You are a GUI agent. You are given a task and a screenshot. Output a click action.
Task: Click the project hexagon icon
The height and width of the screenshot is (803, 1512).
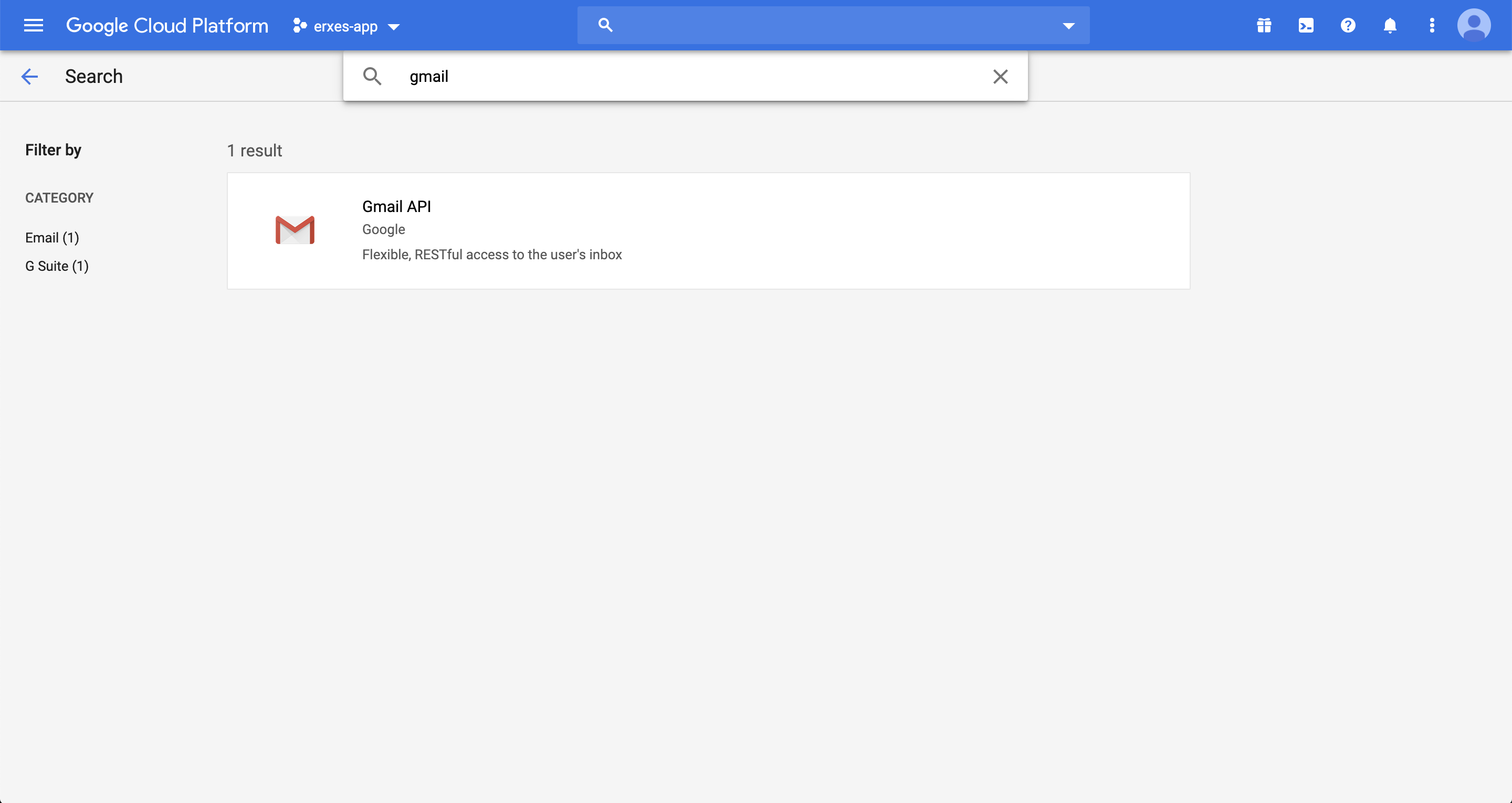tap(300, 26)
